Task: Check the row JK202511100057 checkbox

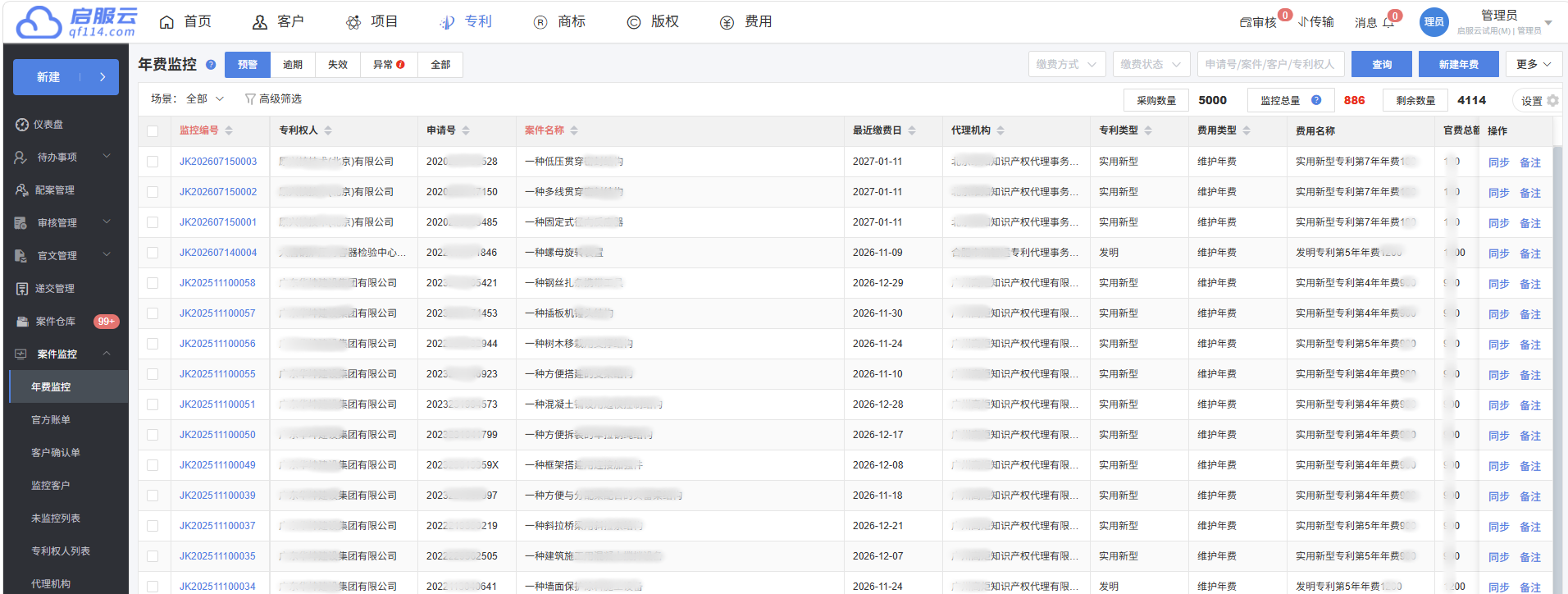Action: tap(153, 313)
